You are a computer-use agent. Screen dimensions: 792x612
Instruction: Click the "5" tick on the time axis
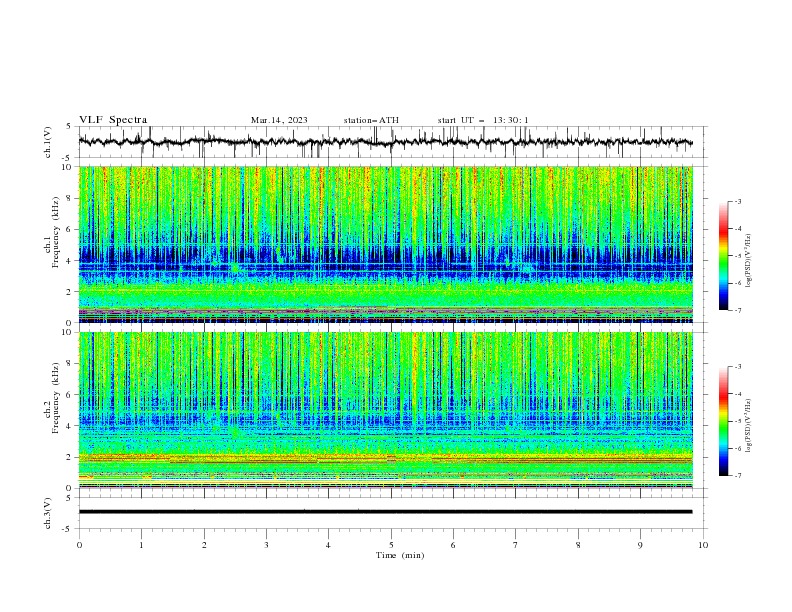(x=391, y=545)
